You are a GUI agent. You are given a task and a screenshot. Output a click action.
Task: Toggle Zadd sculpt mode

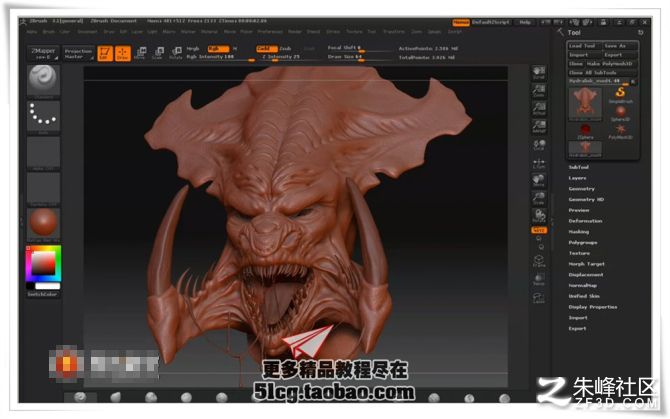[x=267, y=49]
